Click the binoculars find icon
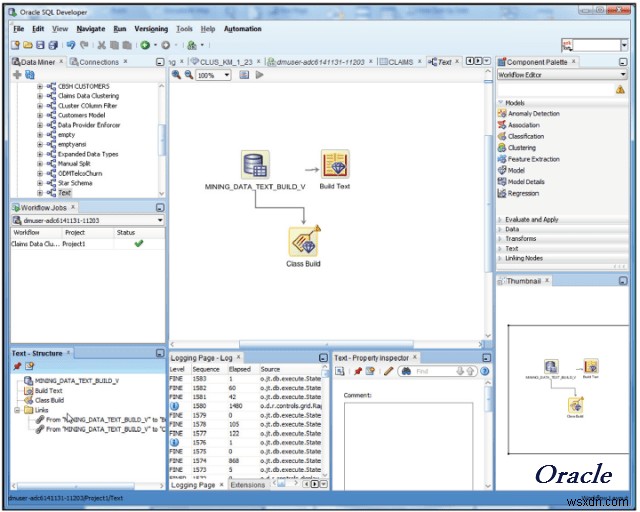 (407, 371)
